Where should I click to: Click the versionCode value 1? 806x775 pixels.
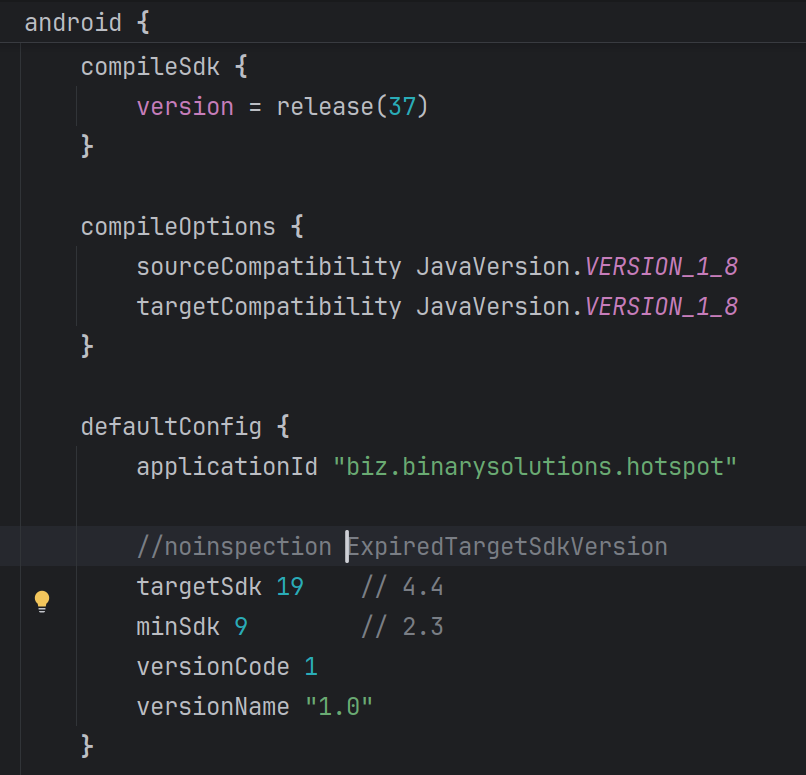click(x=311, y=667)
